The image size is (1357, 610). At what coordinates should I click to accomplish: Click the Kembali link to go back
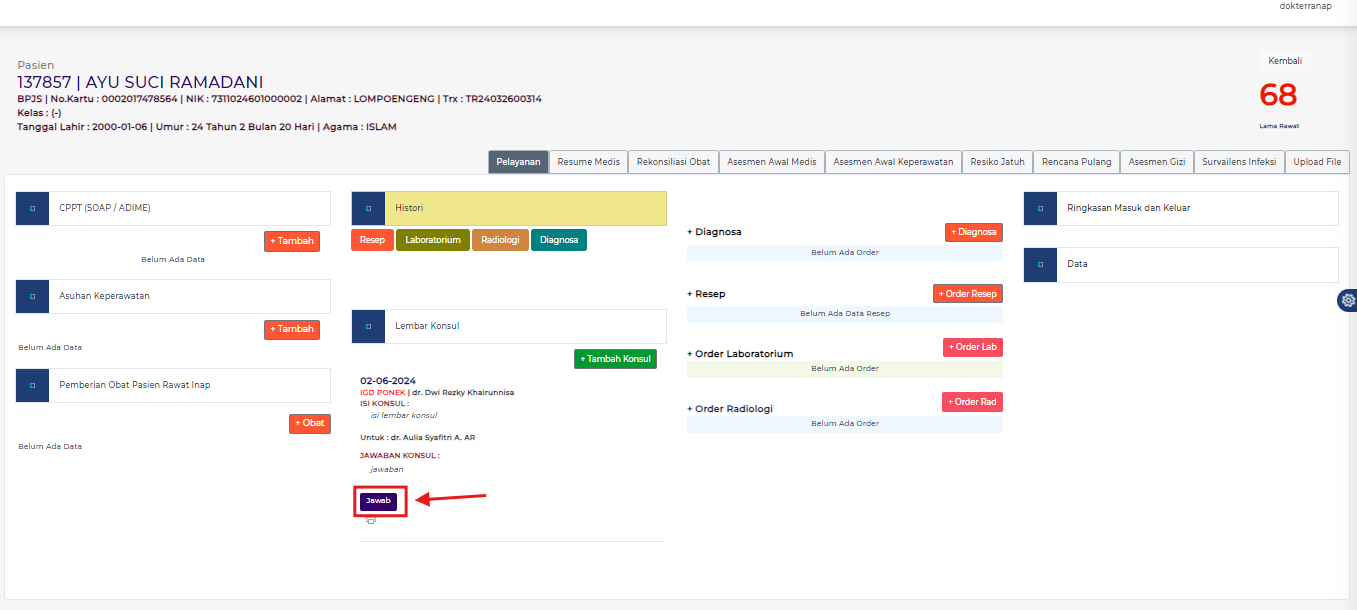[1284, 61]
